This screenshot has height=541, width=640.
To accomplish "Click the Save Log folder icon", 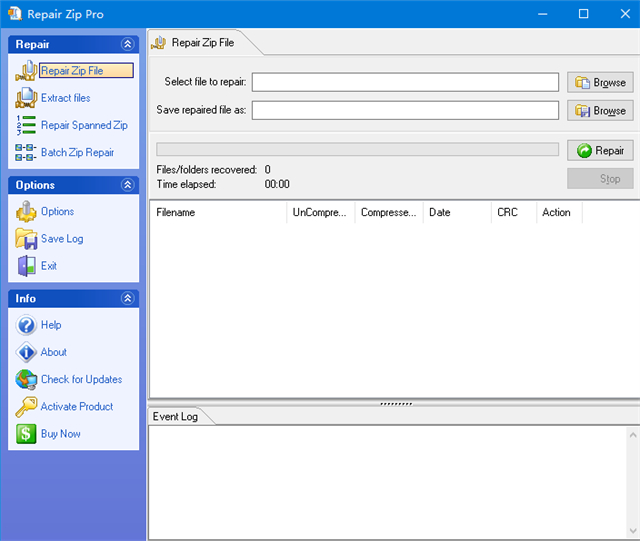I will point(26,239).
